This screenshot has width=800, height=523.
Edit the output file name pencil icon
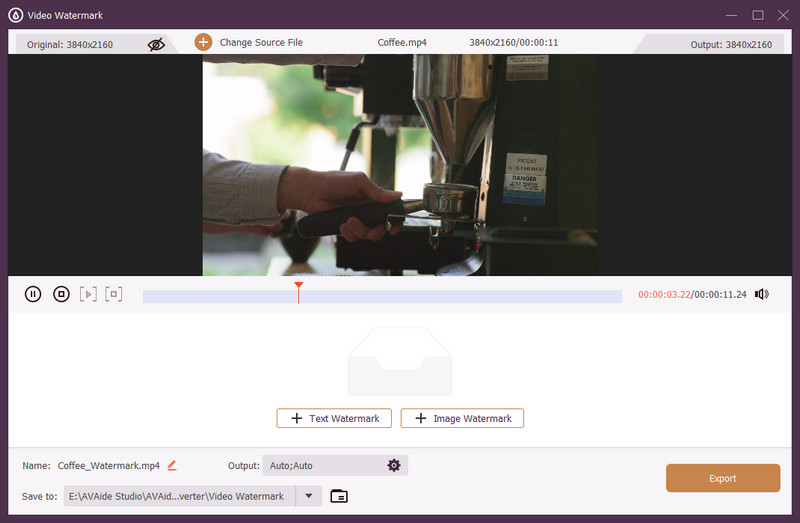pyautogui.click(x=172, y=465)
